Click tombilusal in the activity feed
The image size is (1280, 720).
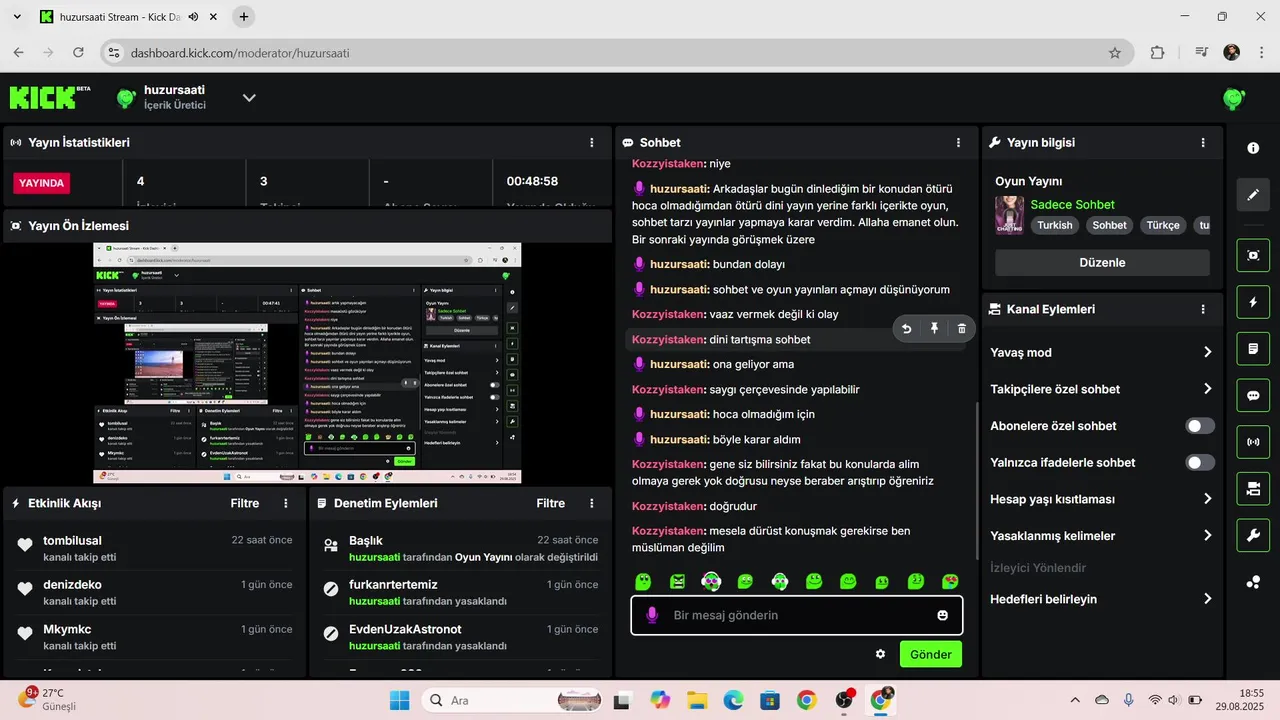[x=72, y=541]
